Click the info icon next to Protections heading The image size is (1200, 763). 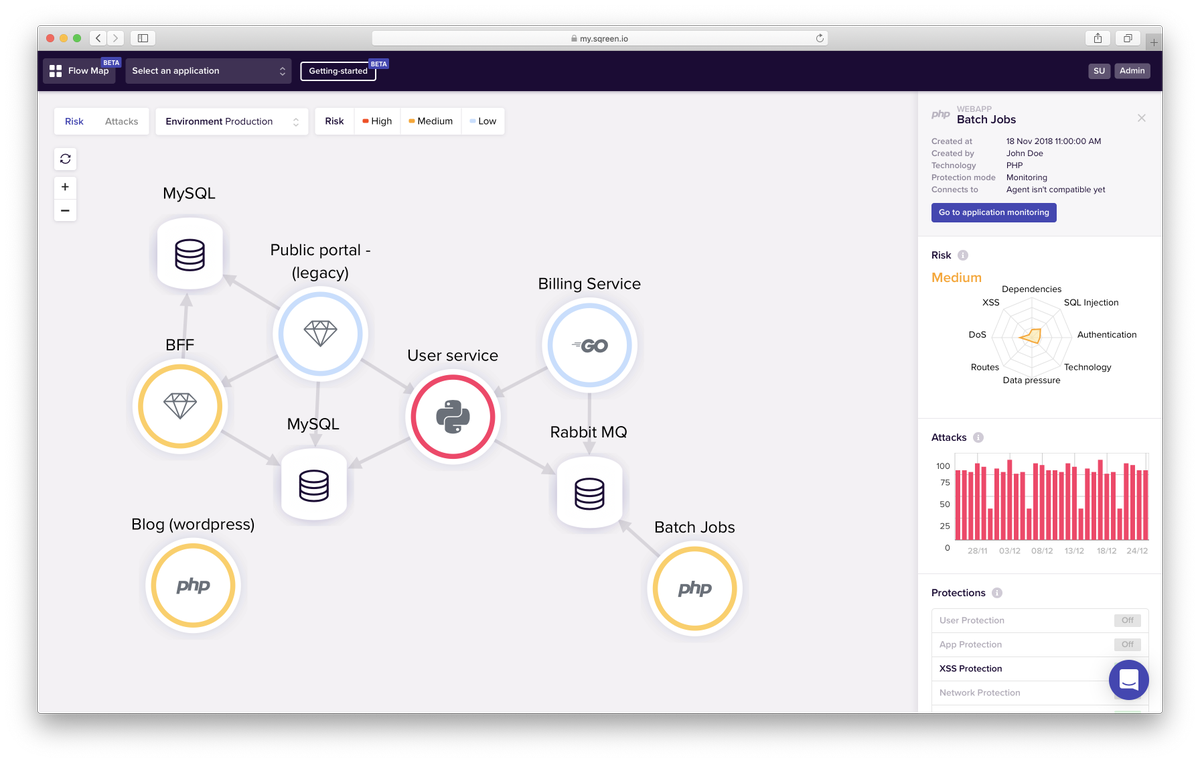997,593
